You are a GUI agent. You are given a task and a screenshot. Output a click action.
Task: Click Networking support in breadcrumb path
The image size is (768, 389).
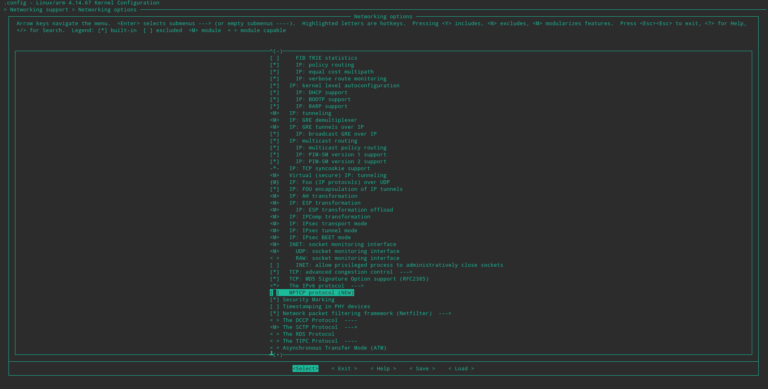[x=39, y=9]
